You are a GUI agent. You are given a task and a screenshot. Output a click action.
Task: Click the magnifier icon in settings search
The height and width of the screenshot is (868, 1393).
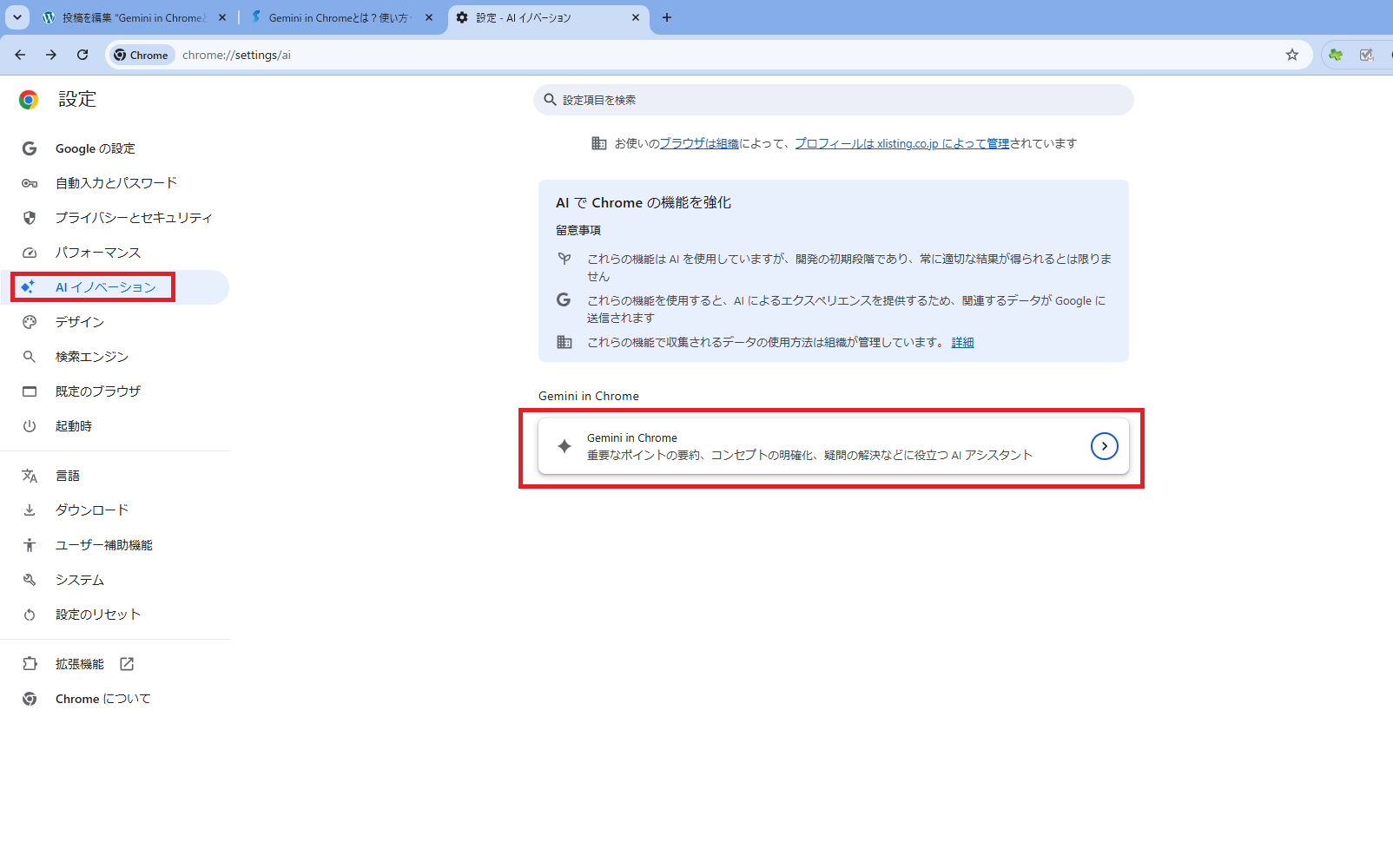point(550,100)
